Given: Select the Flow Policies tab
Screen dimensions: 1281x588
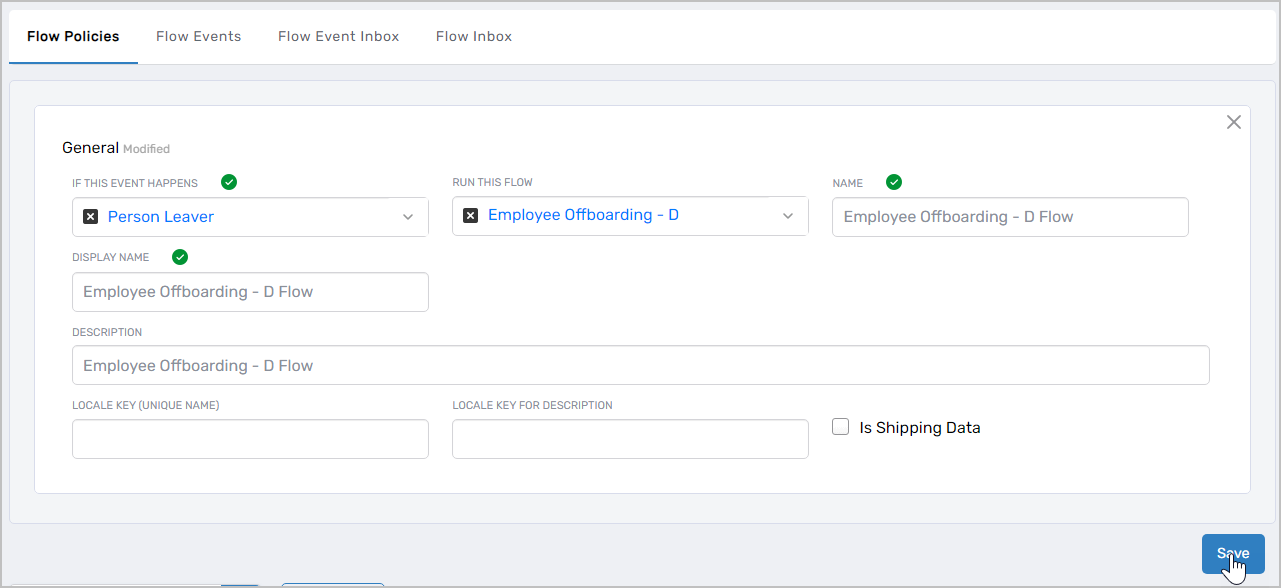Looking at the screenshot, I should coord(72,36).
